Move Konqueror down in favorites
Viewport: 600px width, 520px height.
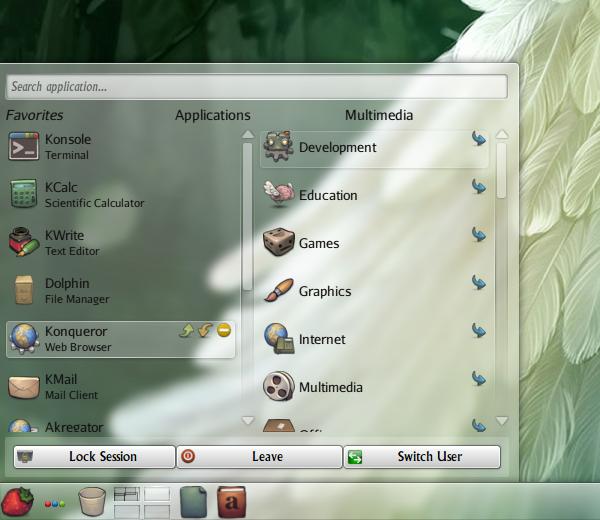tap(205, 330)
